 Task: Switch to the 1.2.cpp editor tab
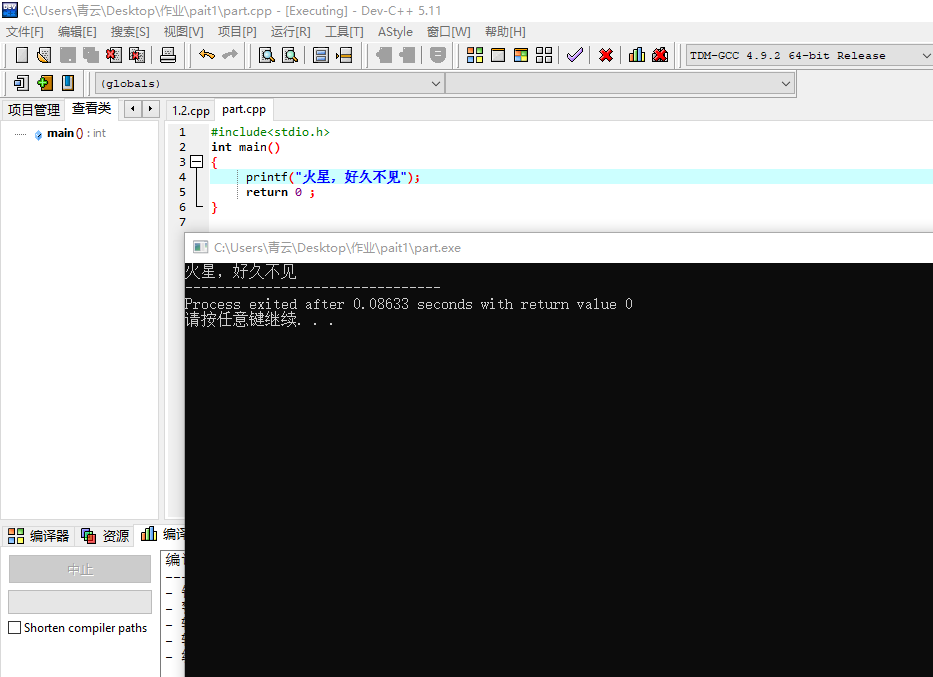click(x=190, y=110)
